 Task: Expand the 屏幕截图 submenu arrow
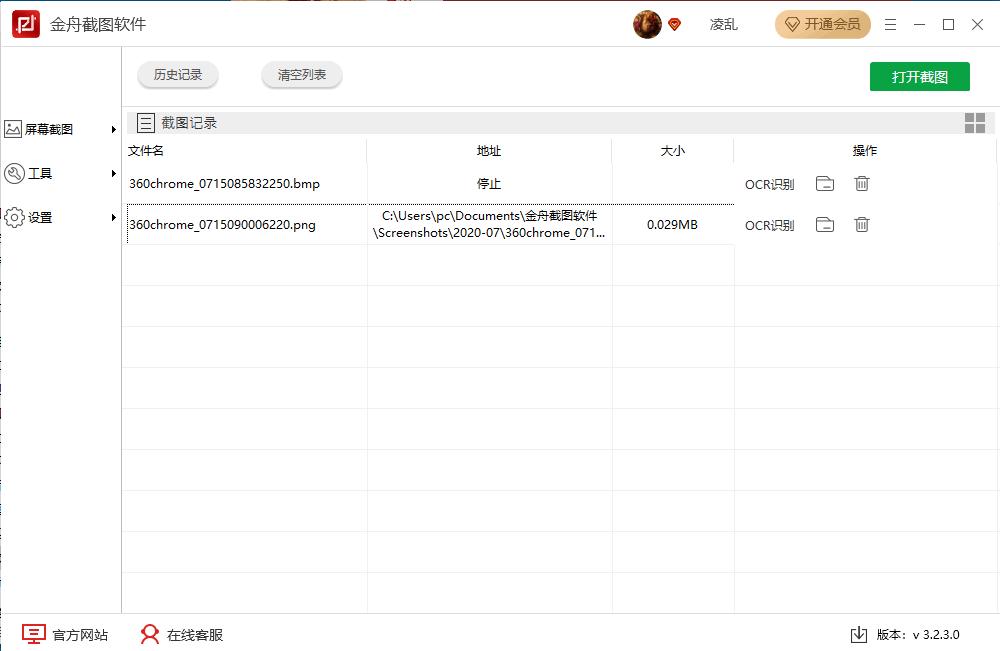click(x=114, y=129)
